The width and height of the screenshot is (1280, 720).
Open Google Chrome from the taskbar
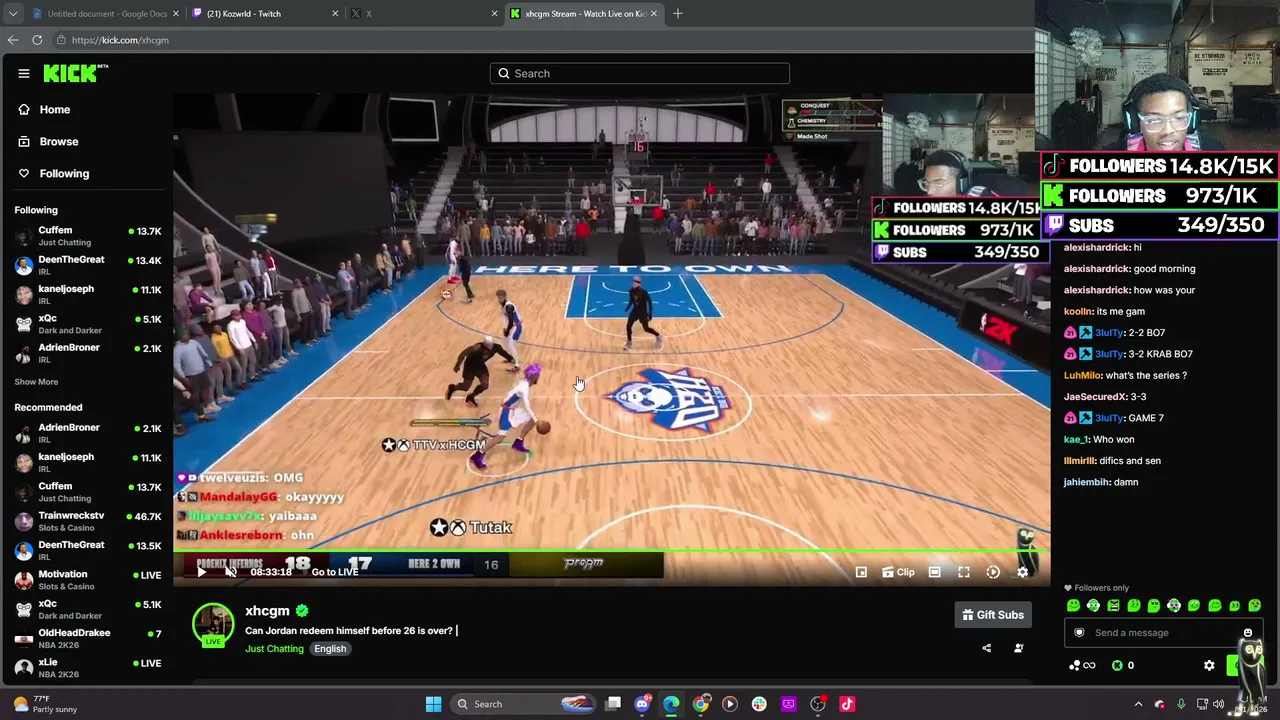click(701, 704)
